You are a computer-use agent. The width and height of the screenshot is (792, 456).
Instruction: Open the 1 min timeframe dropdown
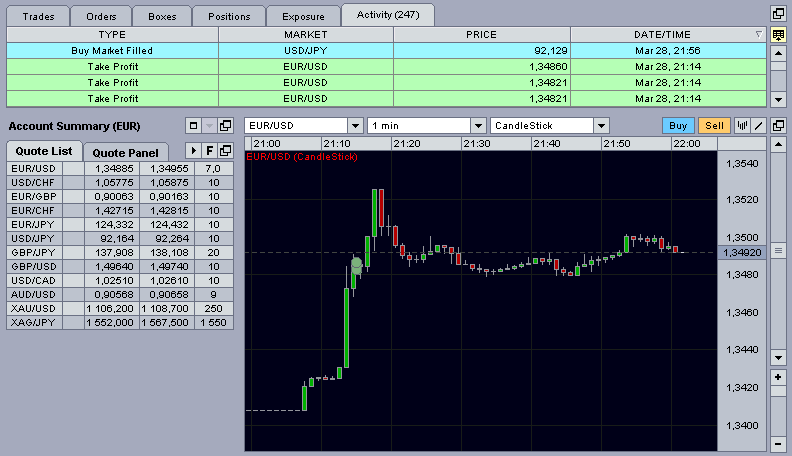478,126
